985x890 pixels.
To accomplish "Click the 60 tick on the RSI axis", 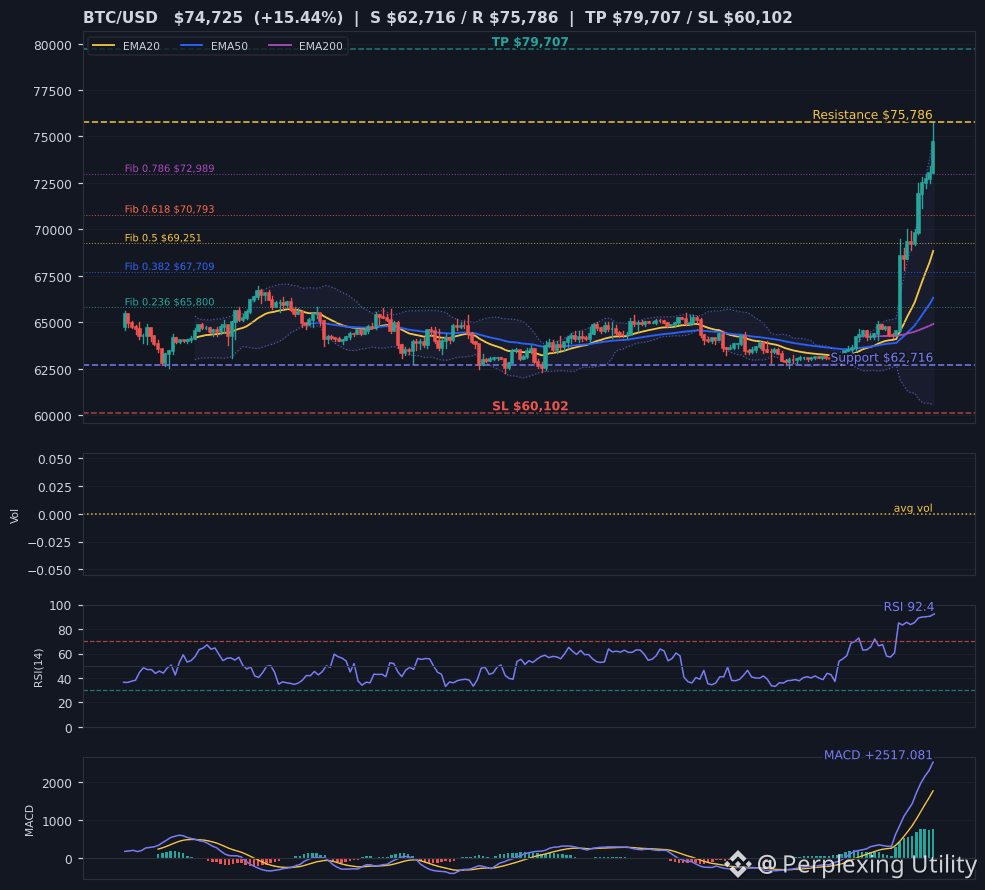I will pos(65,655).
